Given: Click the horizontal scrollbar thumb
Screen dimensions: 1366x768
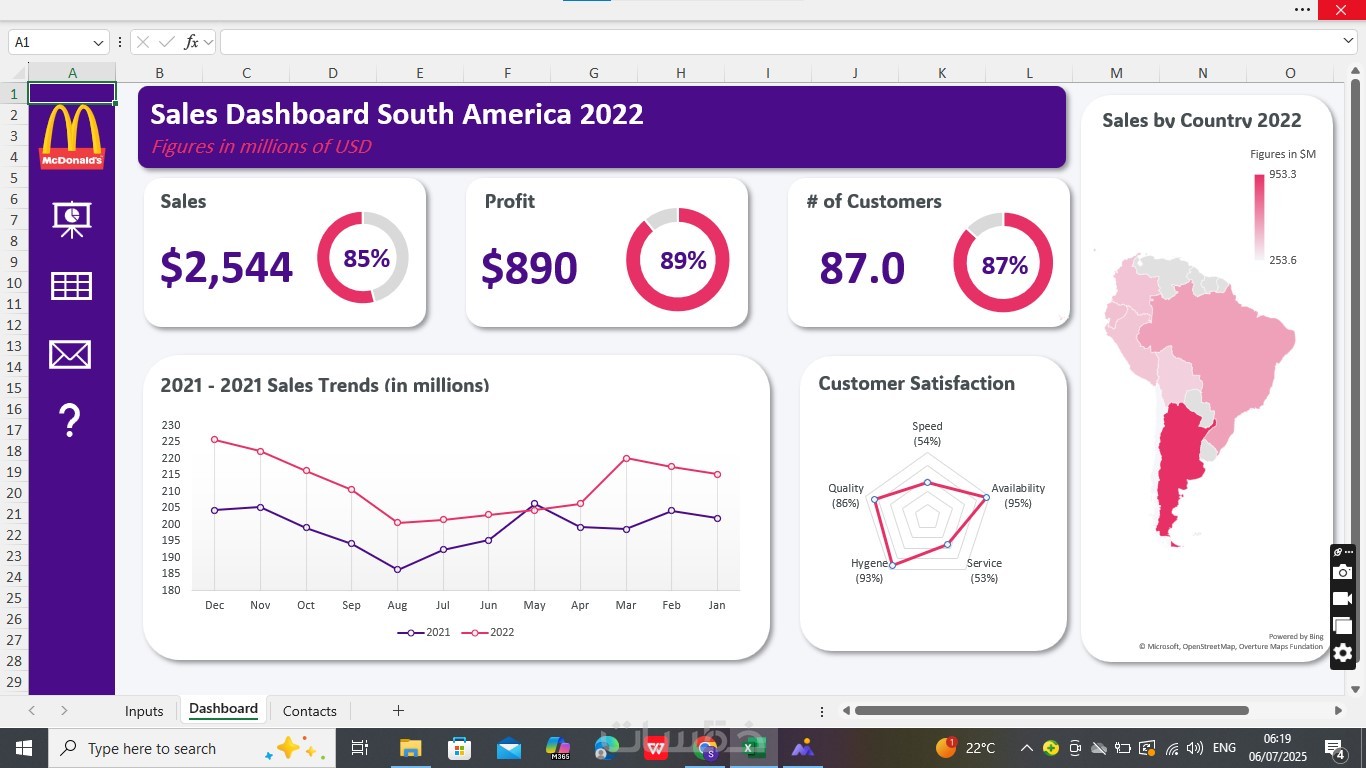Looking at the screenshot, I should point(1051,711).
